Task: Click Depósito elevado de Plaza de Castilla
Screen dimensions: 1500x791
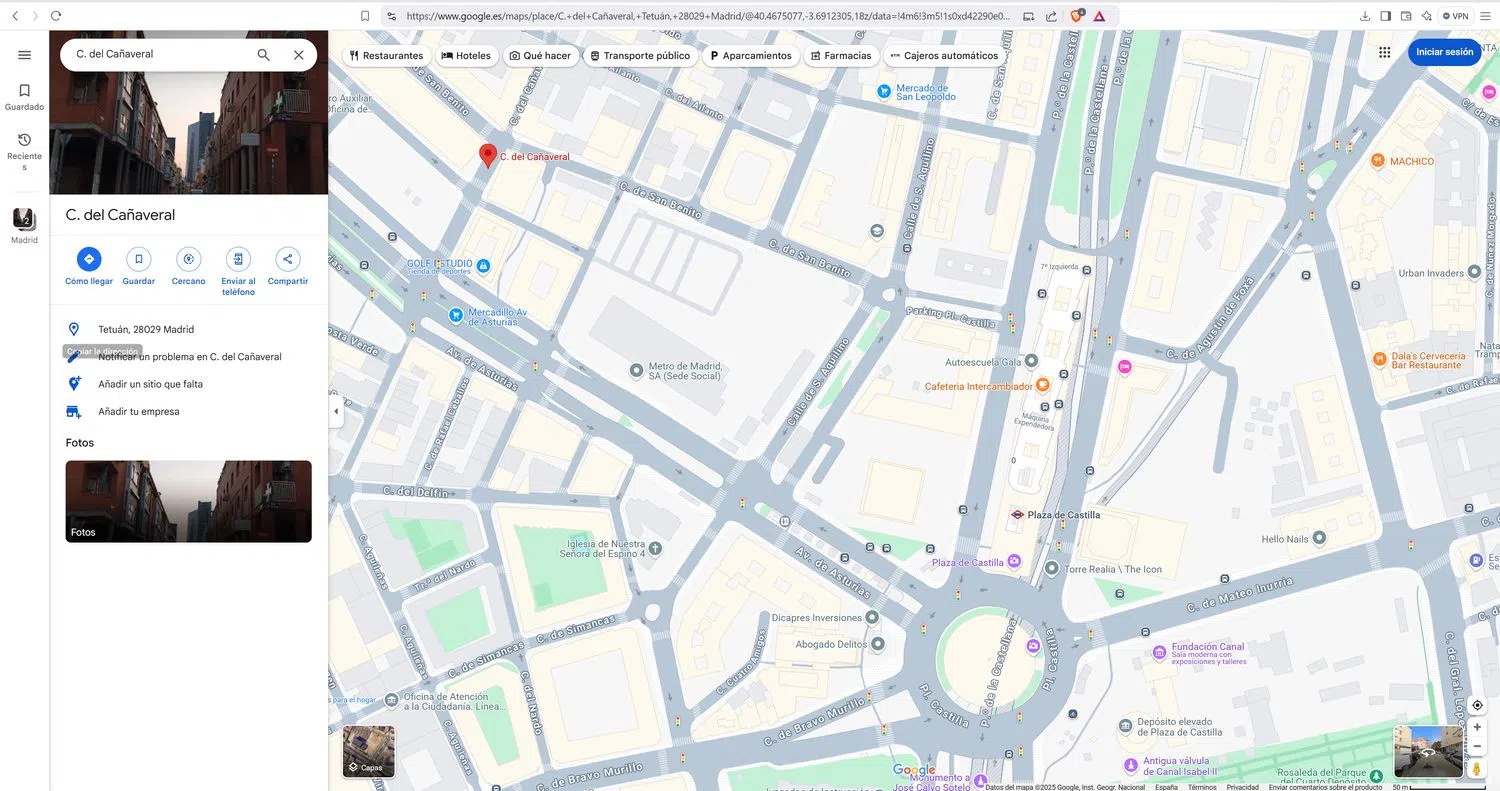Action: [x=1126, y=725]
